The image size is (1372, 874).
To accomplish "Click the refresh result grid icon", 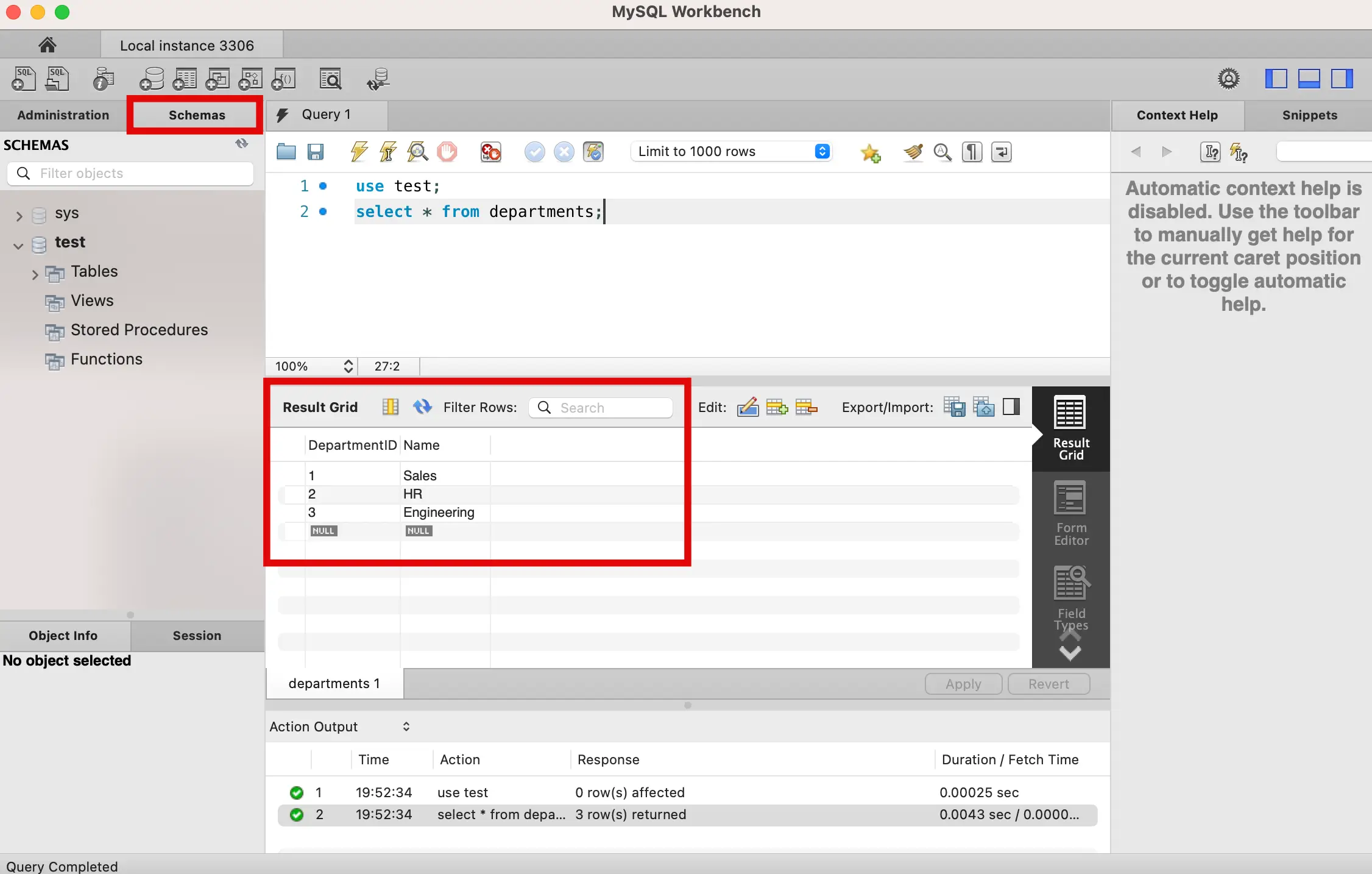I will (x=422, y=407).
